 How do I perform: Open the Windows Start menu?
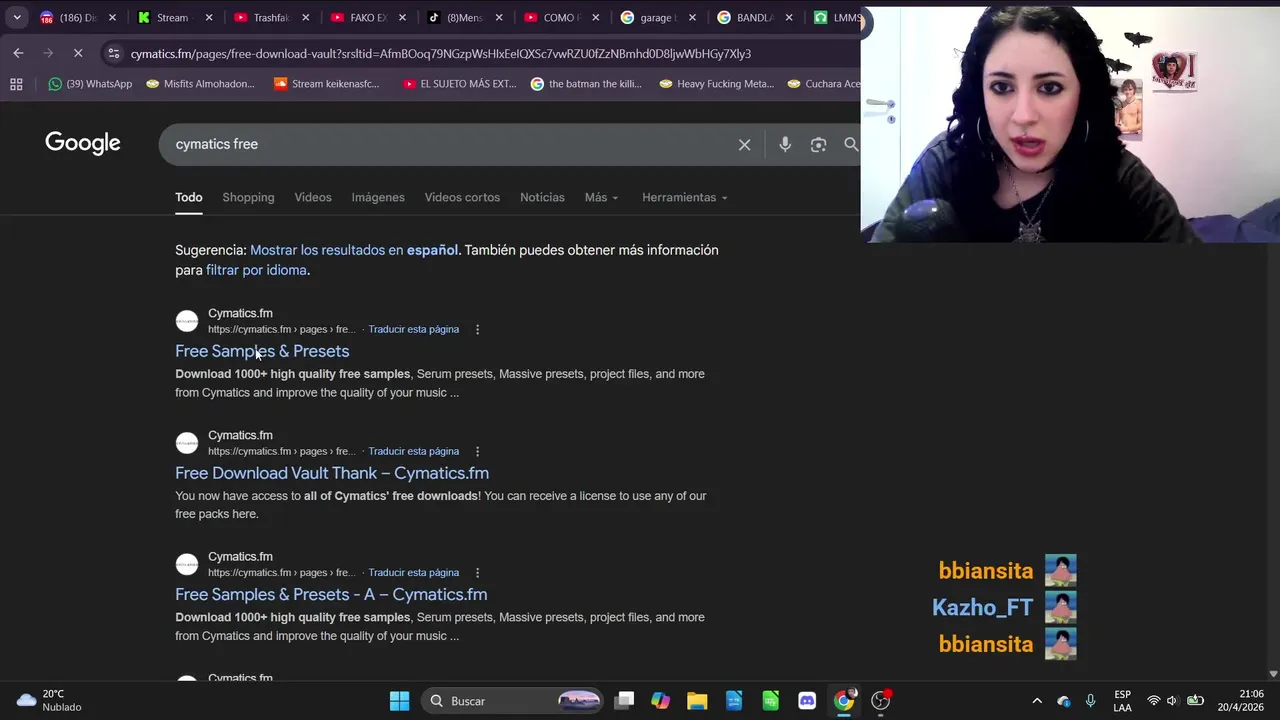tap(399, 701)
